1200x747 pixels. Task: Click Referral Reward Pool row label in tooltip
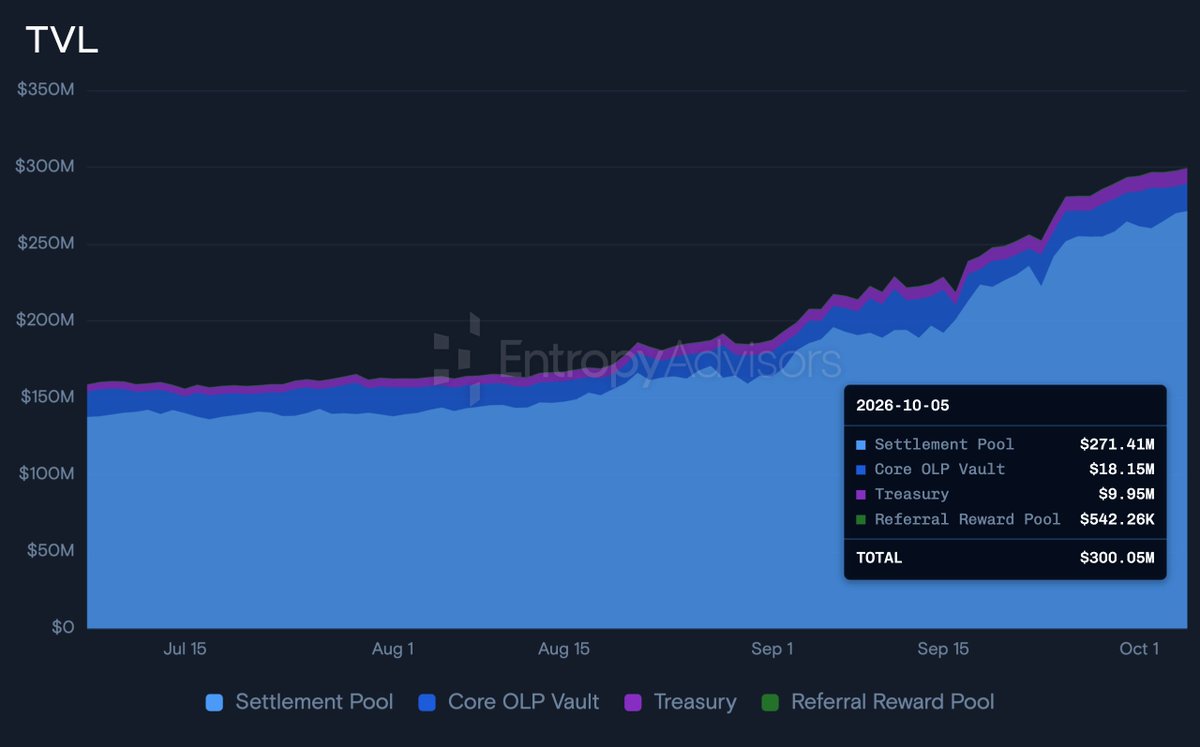[x=968, y=519]
